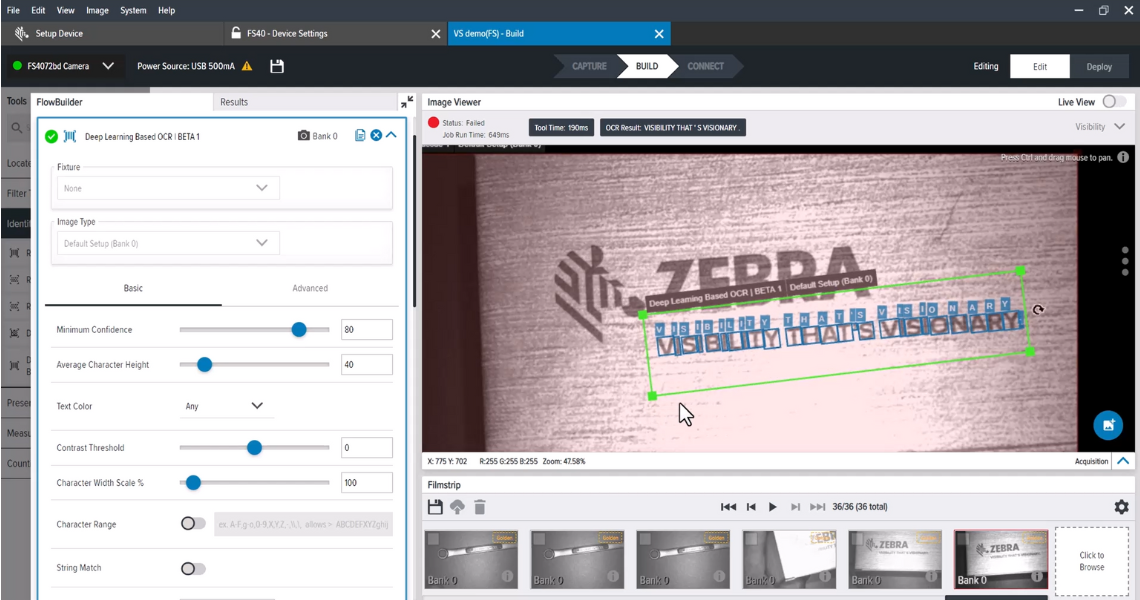Check the second filmstrip thumbnail checkbox
This screenshot has height=600, width=1140.
tap(539, 539)
